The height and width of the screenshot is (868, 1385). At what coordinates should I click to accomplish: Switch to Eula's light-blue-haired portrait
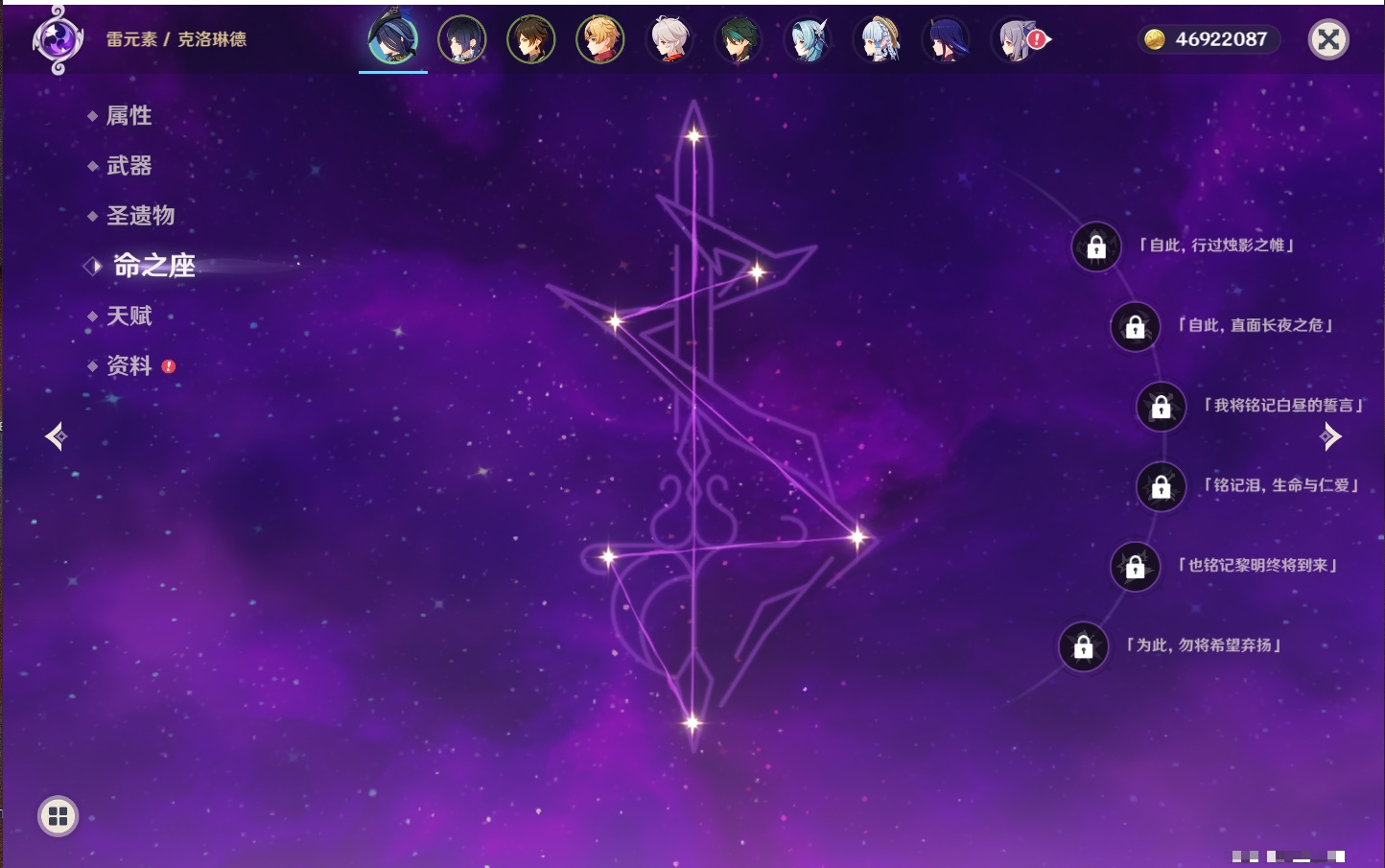point(808,40)
